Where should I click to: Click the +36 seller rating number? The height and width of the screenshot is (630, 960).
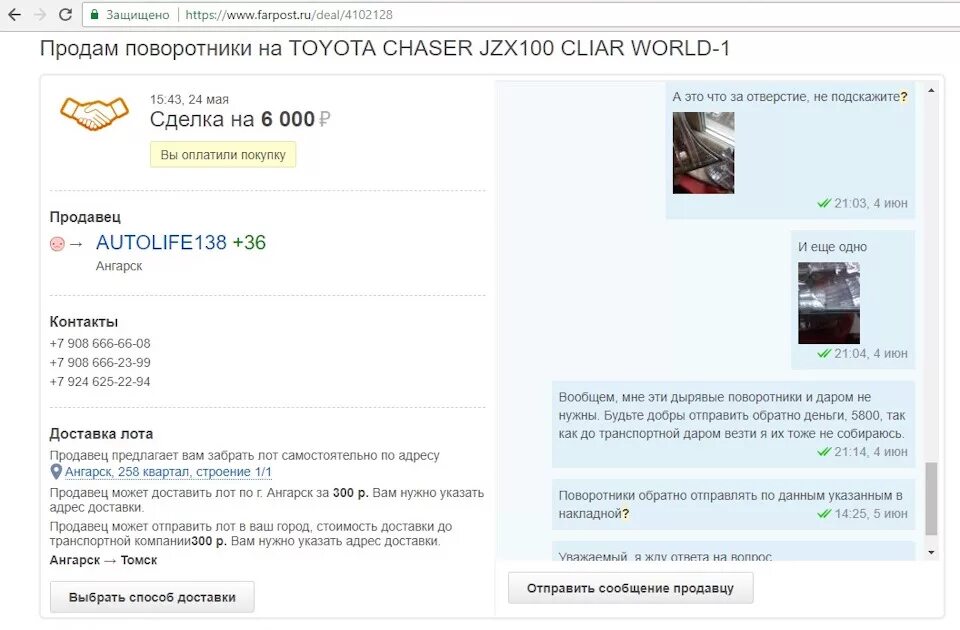(x=249, y=242)
